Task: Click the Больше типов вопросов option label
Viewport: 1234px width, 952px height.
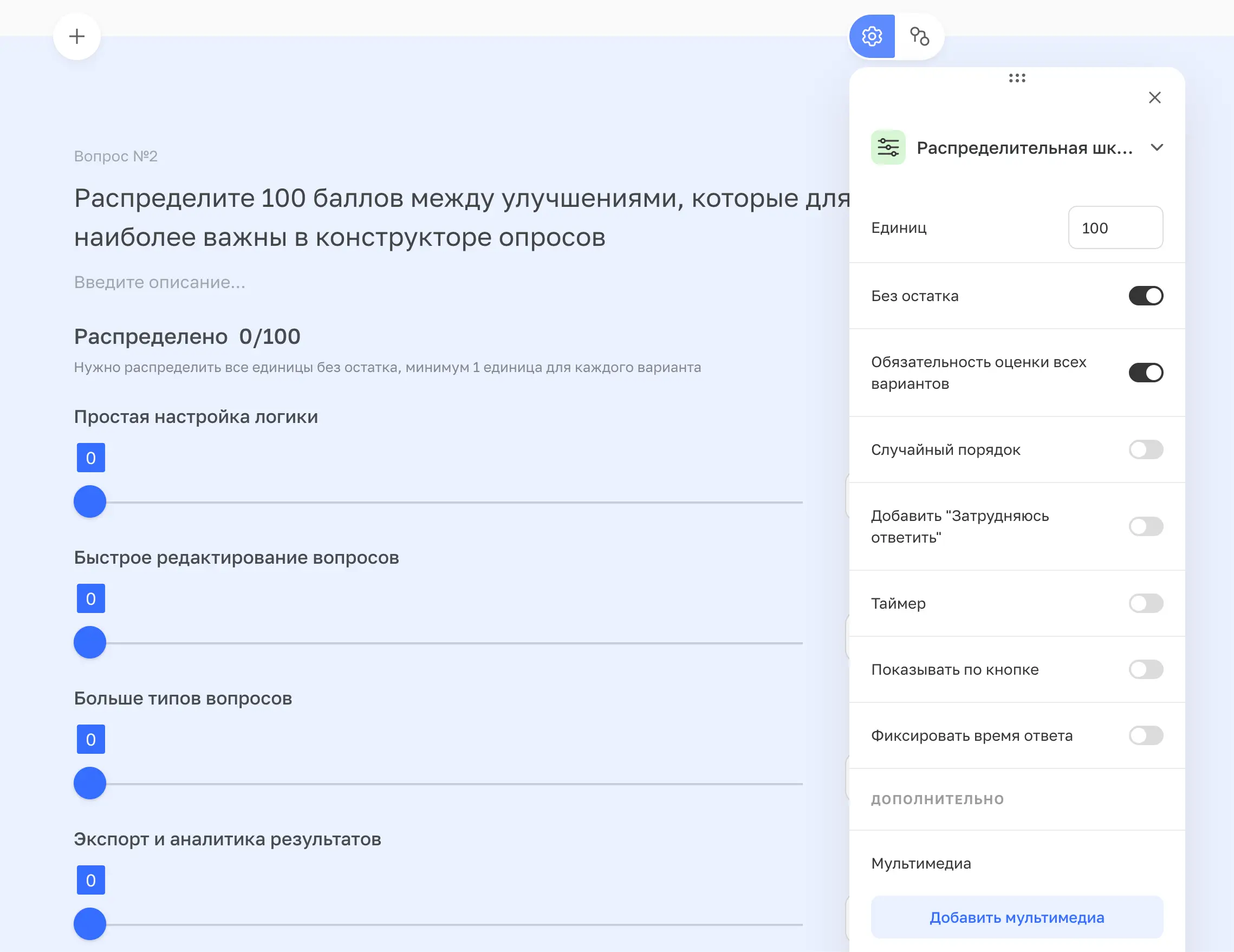Action: pos(183,699)
